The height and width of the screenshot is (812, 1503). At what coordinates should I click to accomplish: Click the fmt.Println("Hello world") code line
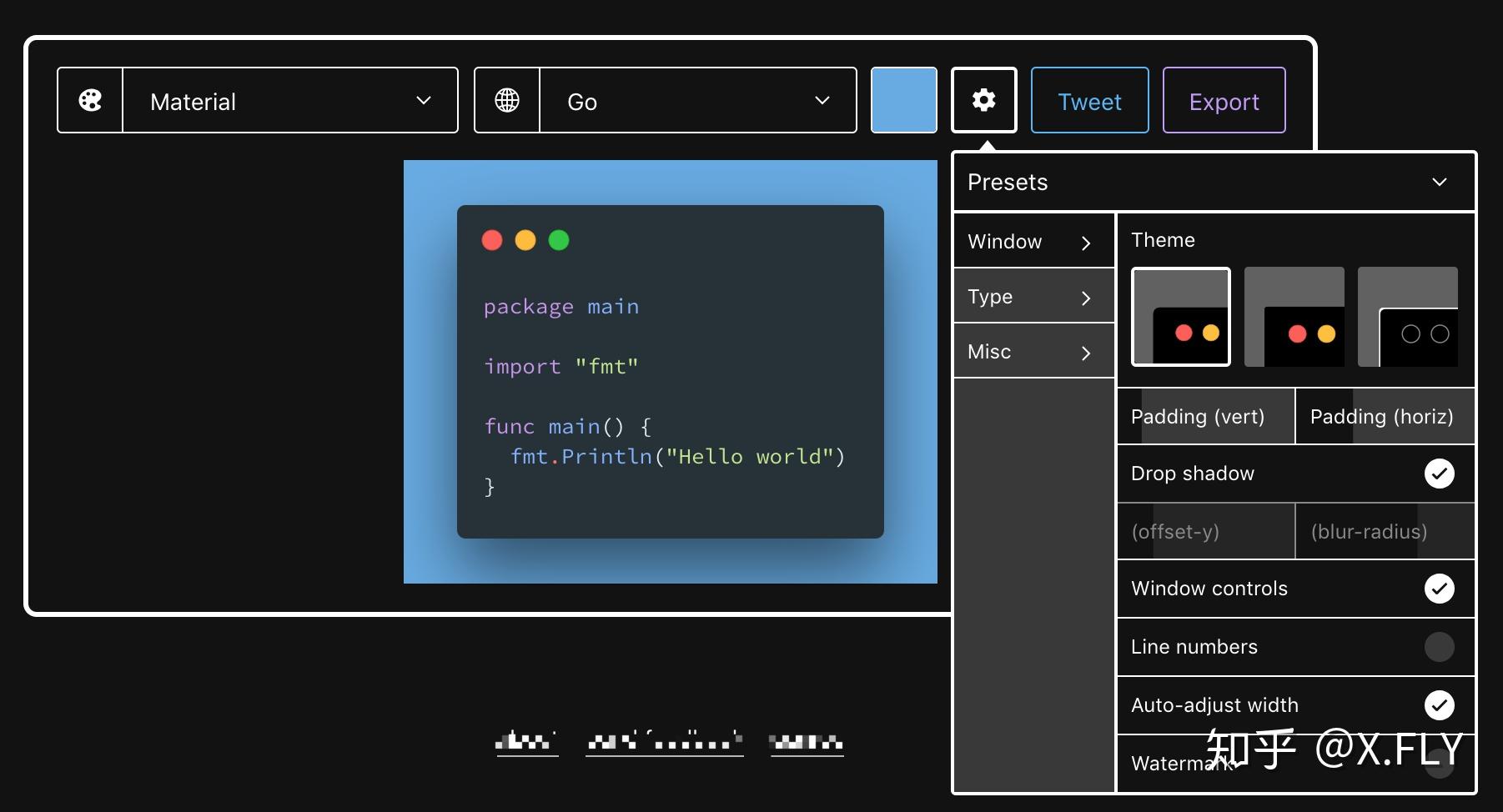678,457
